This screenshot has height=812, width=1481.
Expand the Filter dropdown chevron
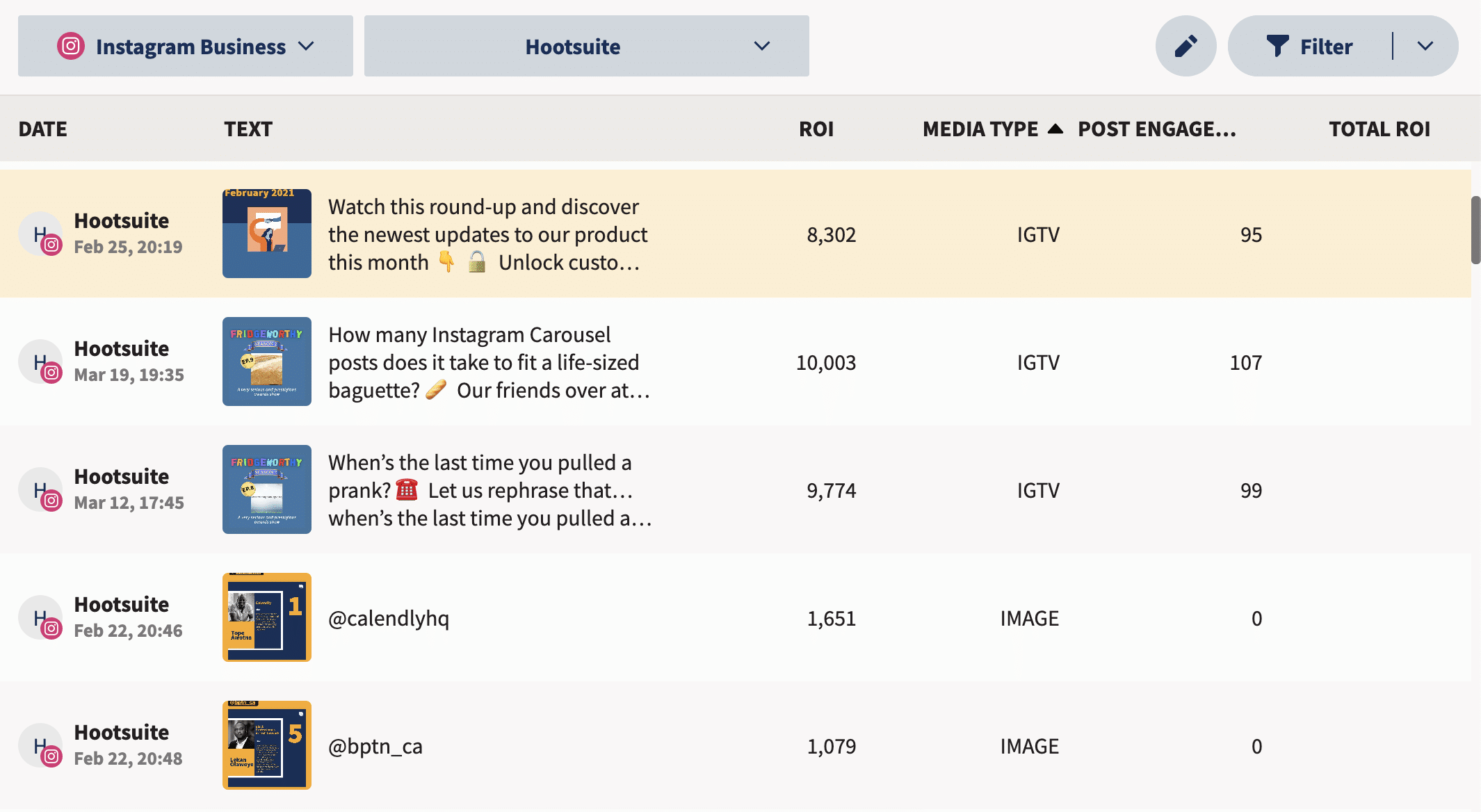(1425, 46)
